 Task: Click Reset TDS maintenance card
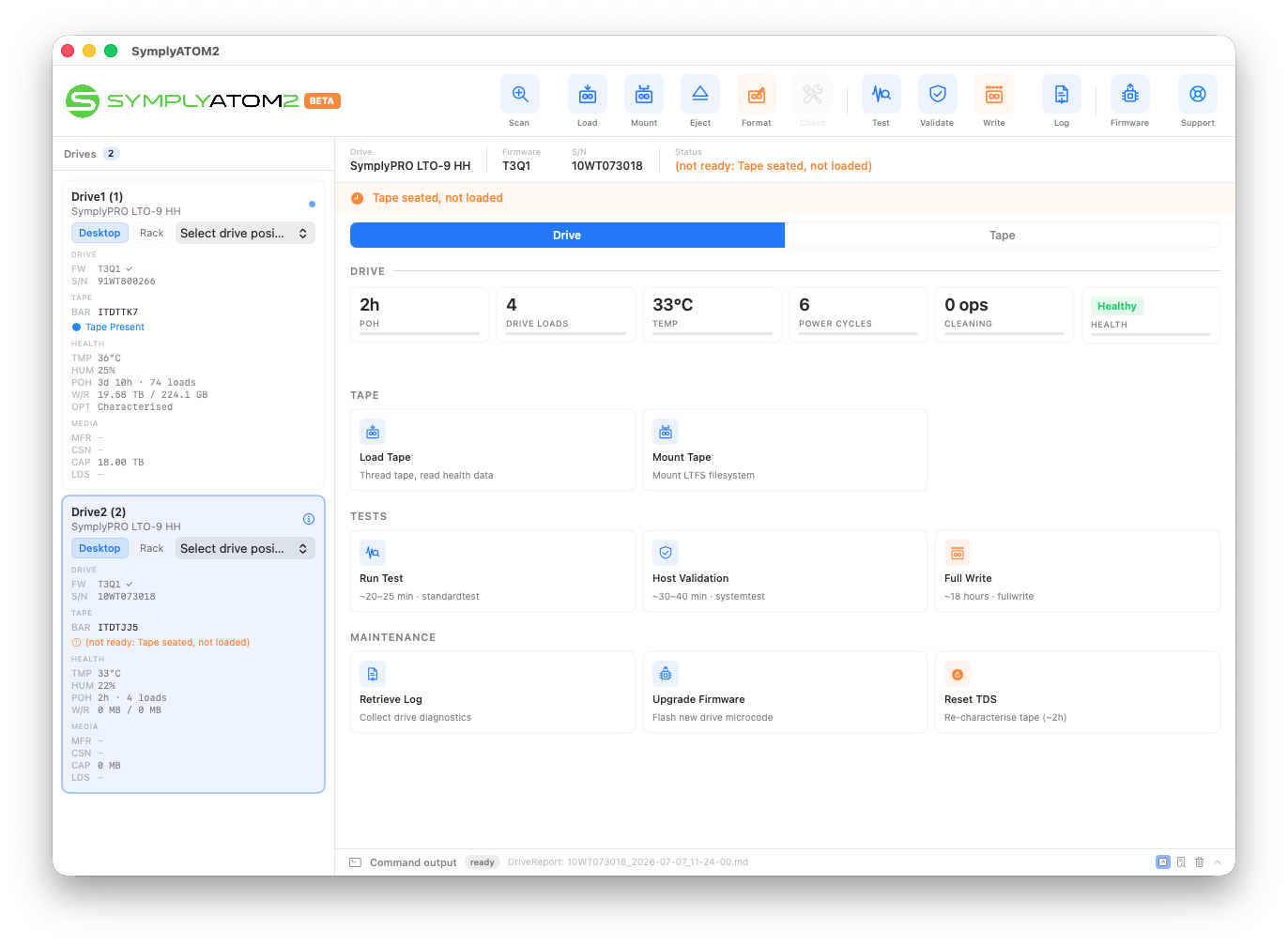(x=1078, y=692)
